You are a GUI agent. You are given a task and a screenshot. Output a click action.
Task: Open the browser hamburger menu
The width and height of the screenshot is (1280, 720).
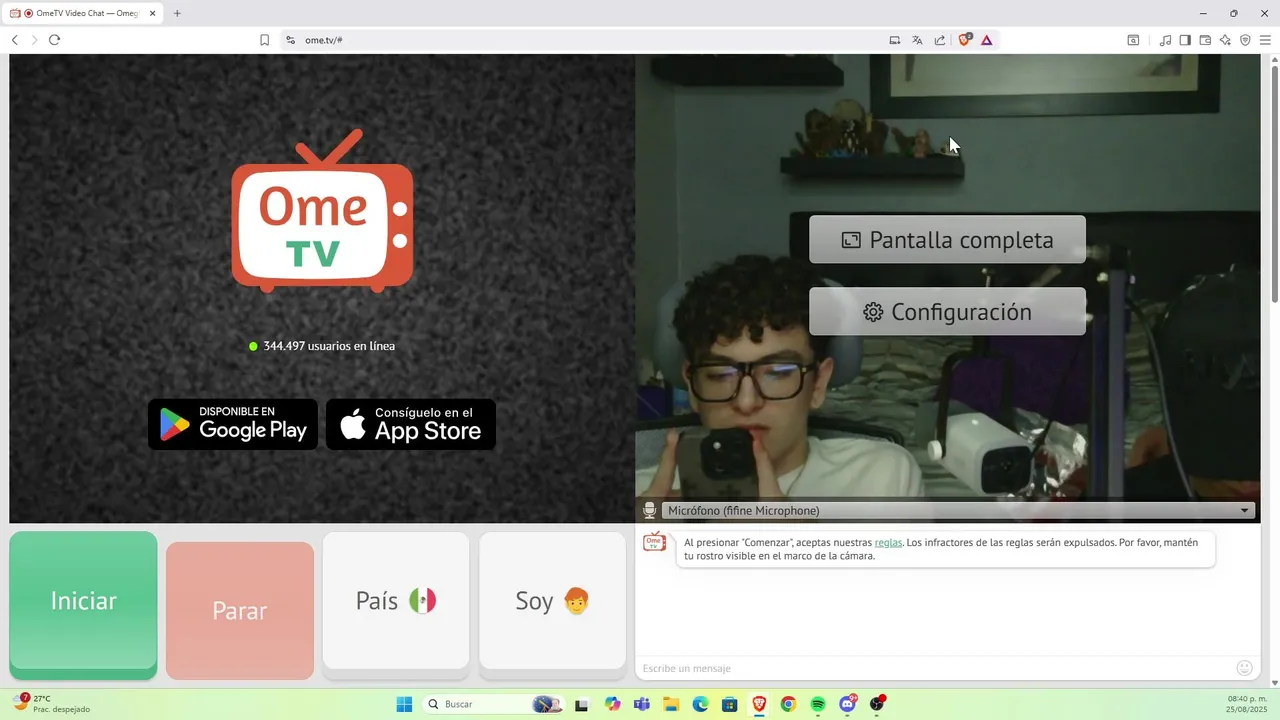pyautogui.click(x=1265, y=40)
